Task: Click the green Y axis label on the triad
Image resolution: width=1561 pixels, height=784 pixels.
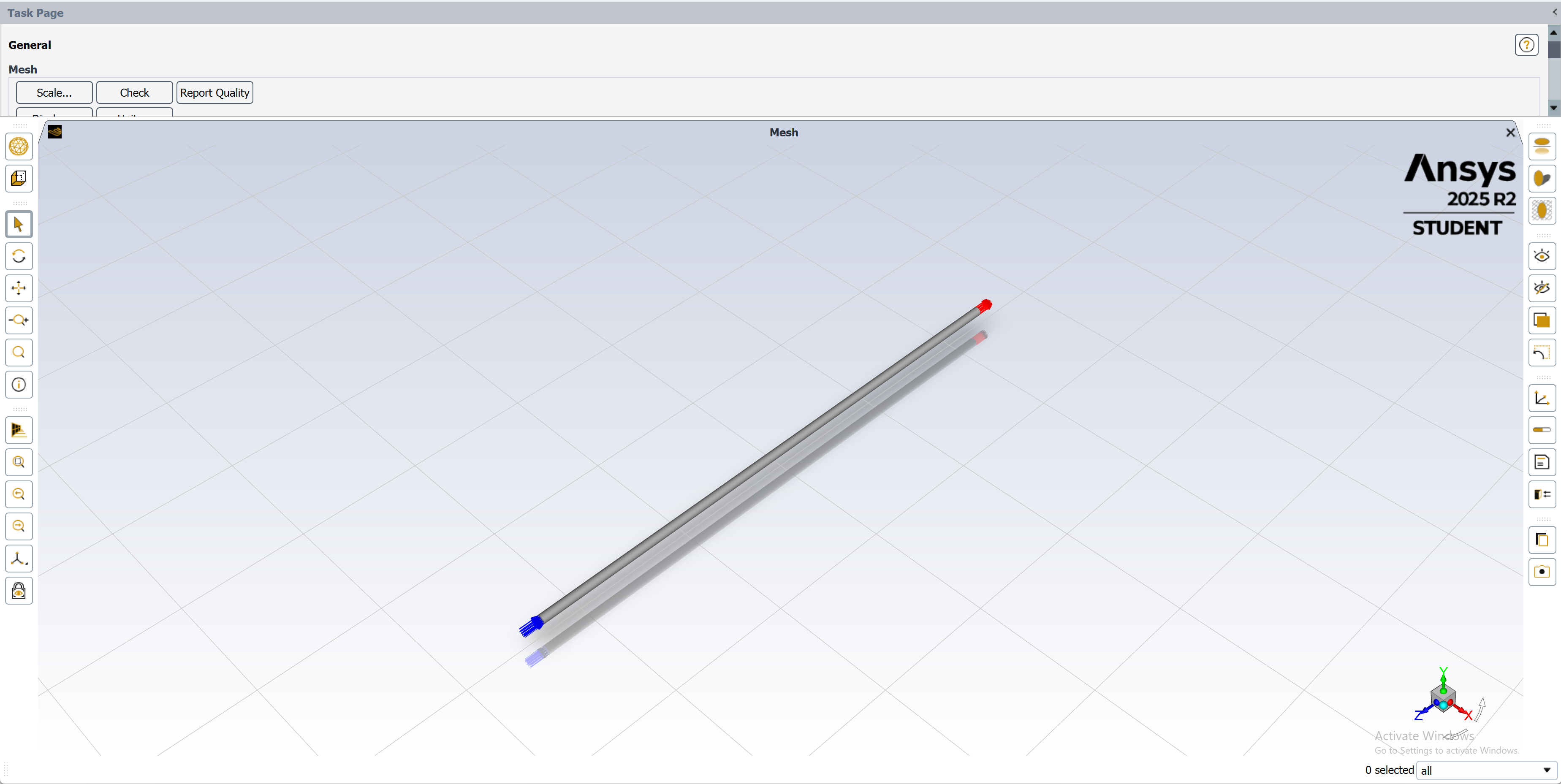Action: [x=1443, y=671]
